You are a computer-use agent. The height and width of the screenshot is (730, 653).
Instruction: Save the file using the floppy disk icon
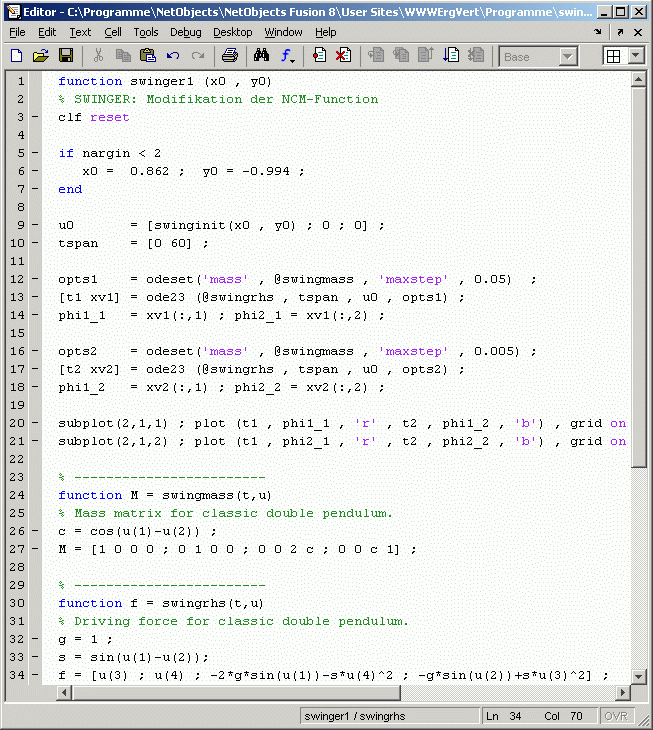point(66,56)
